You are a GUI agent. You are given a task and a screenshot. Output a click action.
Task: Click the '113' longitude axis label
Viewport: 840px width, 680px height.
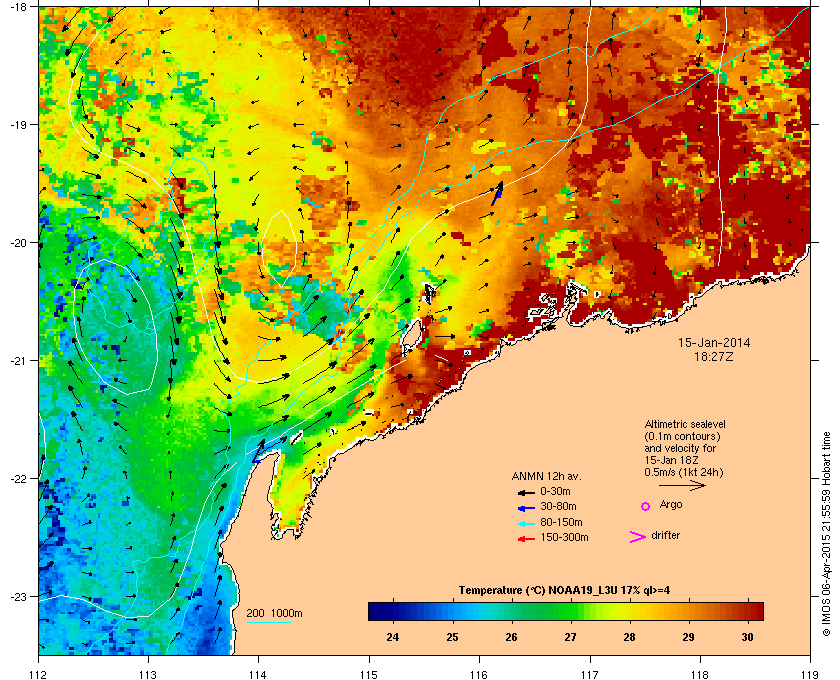point(148,674)
